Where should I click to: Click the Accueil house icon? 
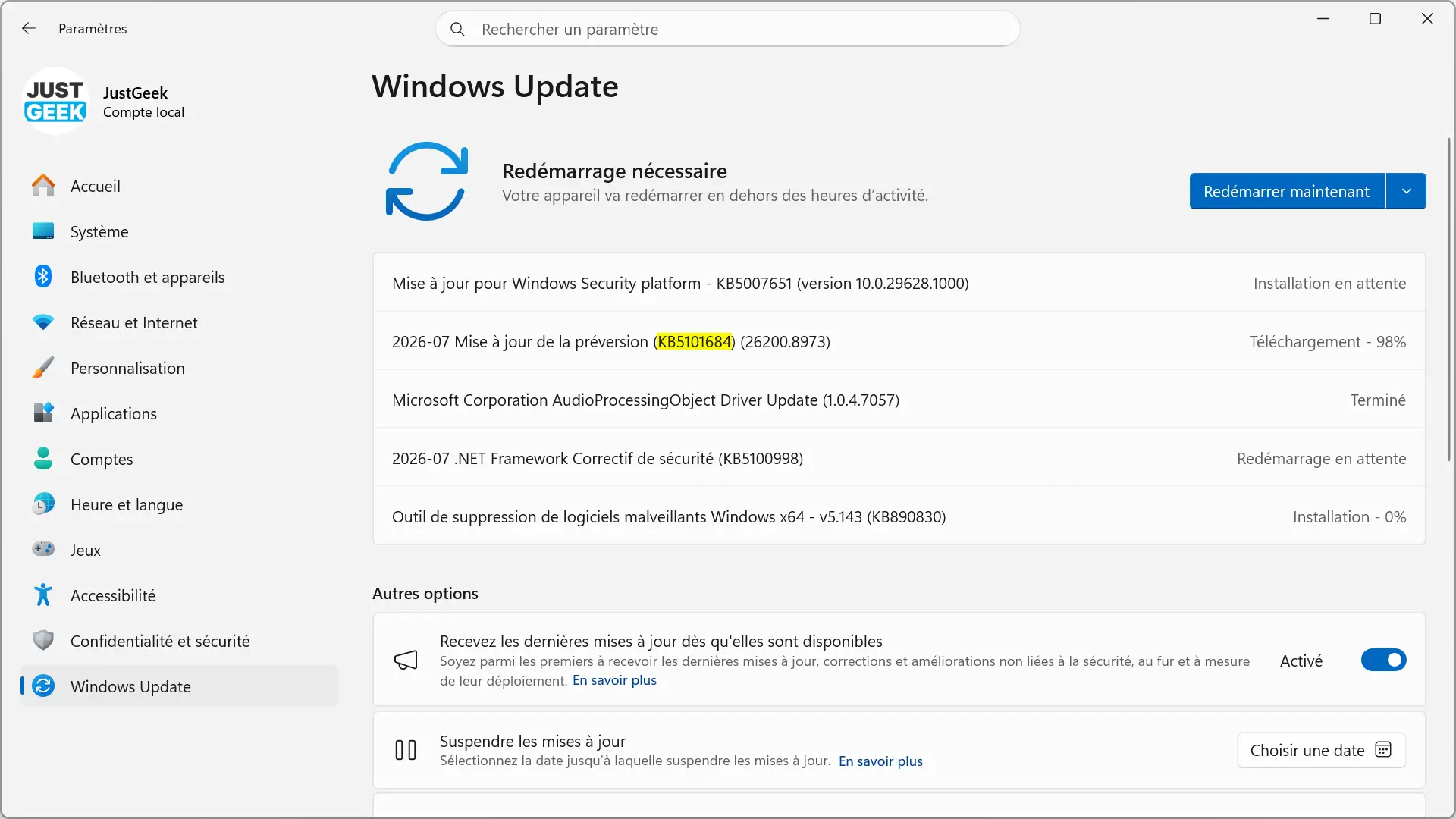pos(43,186)
